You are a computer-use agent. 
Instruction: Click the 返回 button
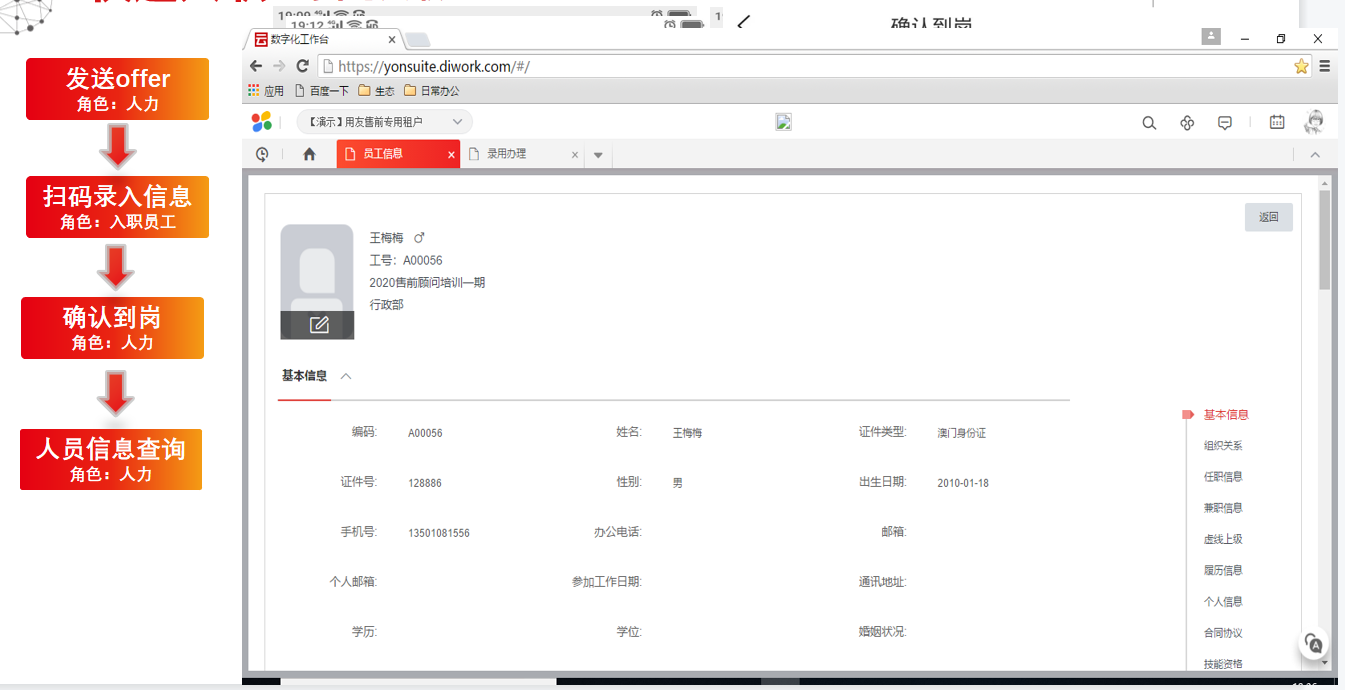(x=1268, y=217)
